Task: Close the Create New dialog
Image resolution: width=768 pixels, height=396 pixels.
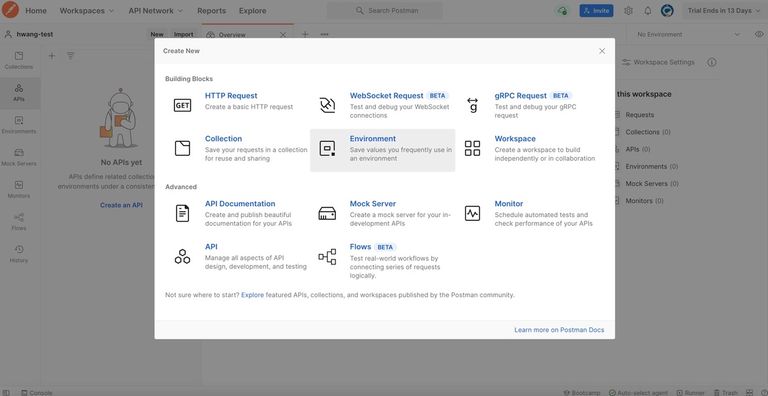Action: [602, 51]
